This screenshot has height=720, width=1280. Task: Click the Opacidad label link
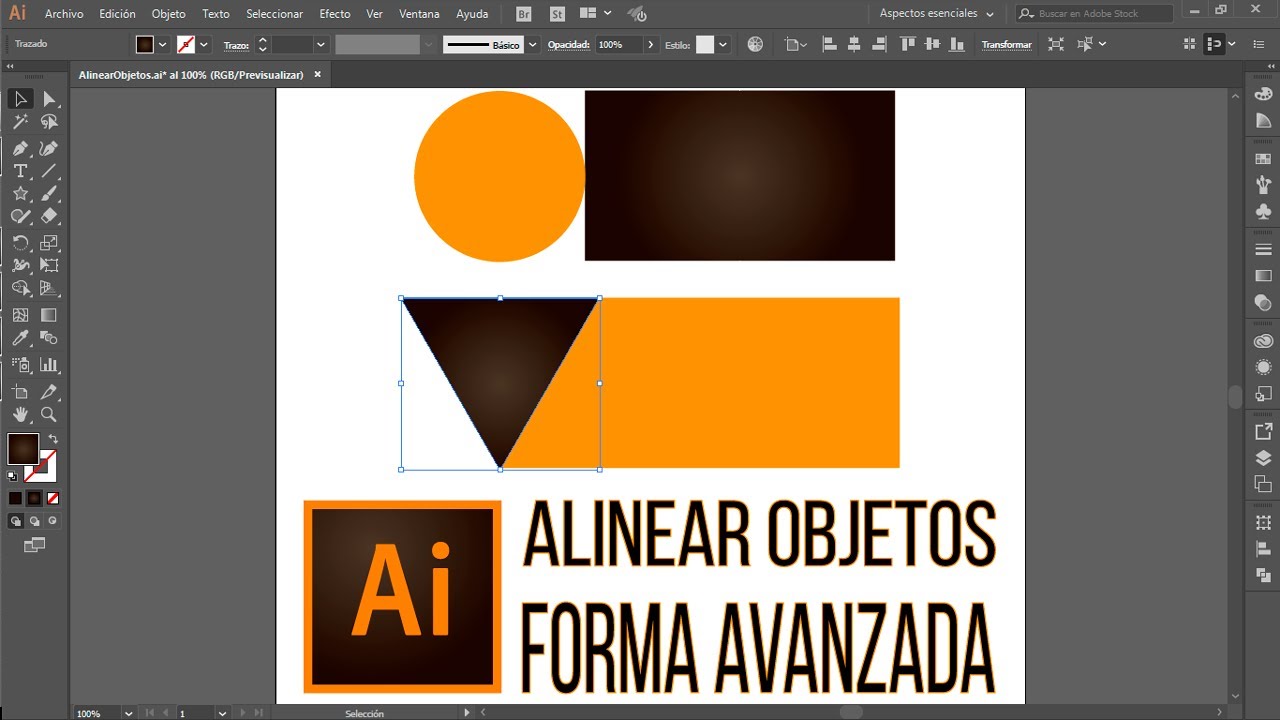point(569,45)
